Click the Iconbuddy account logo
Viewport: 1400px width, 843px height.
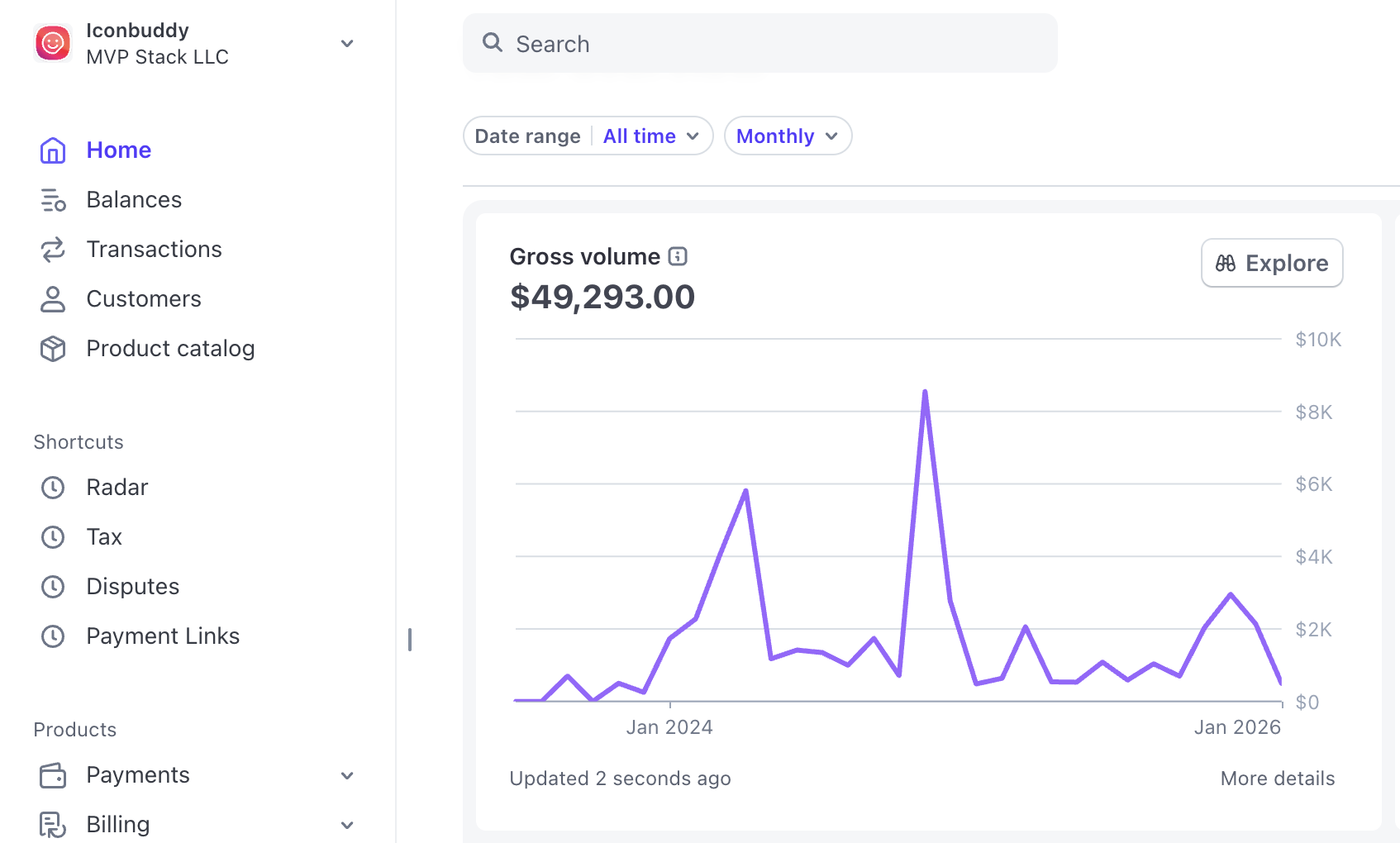click(x=53, y=43)
